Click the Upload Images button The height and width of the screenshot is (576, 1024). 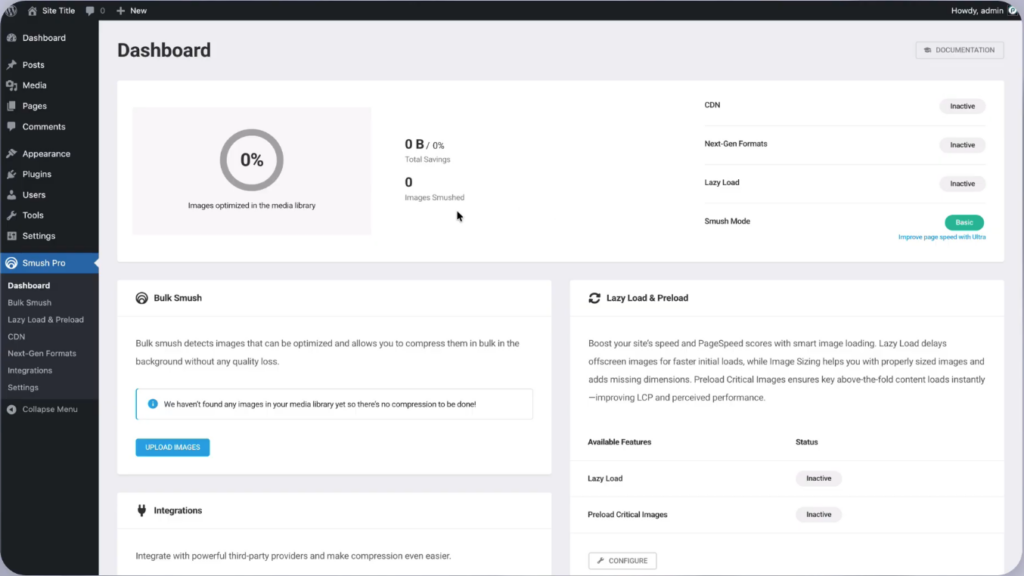172,447
